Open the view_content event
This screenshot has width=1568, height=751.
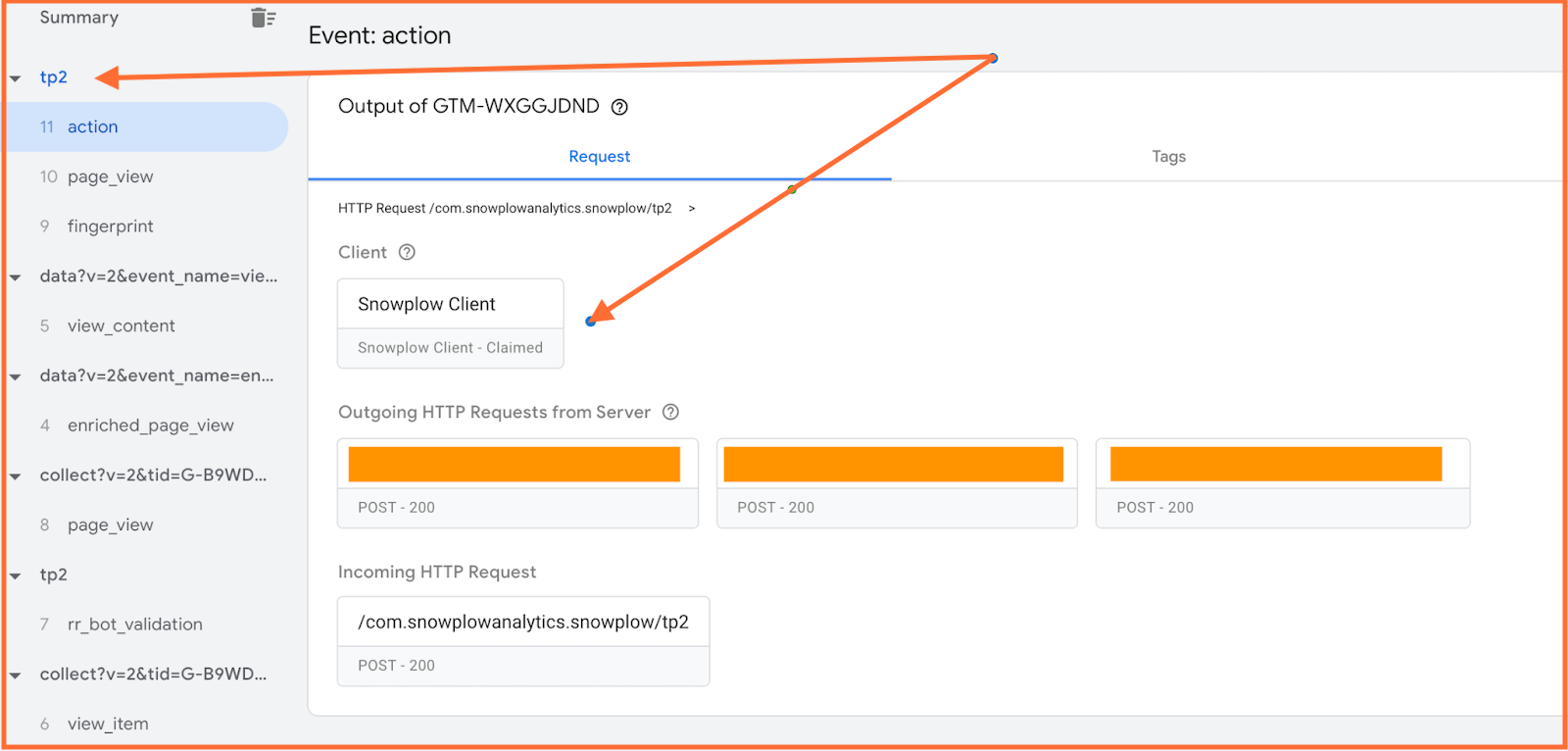pyautogui.click(x=122, y=325)
